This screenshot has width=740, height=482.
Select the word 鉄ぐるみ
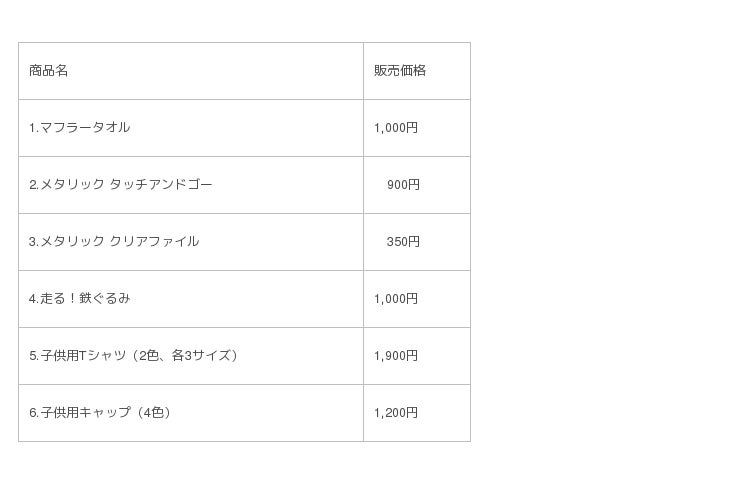(x=104, y=299)
